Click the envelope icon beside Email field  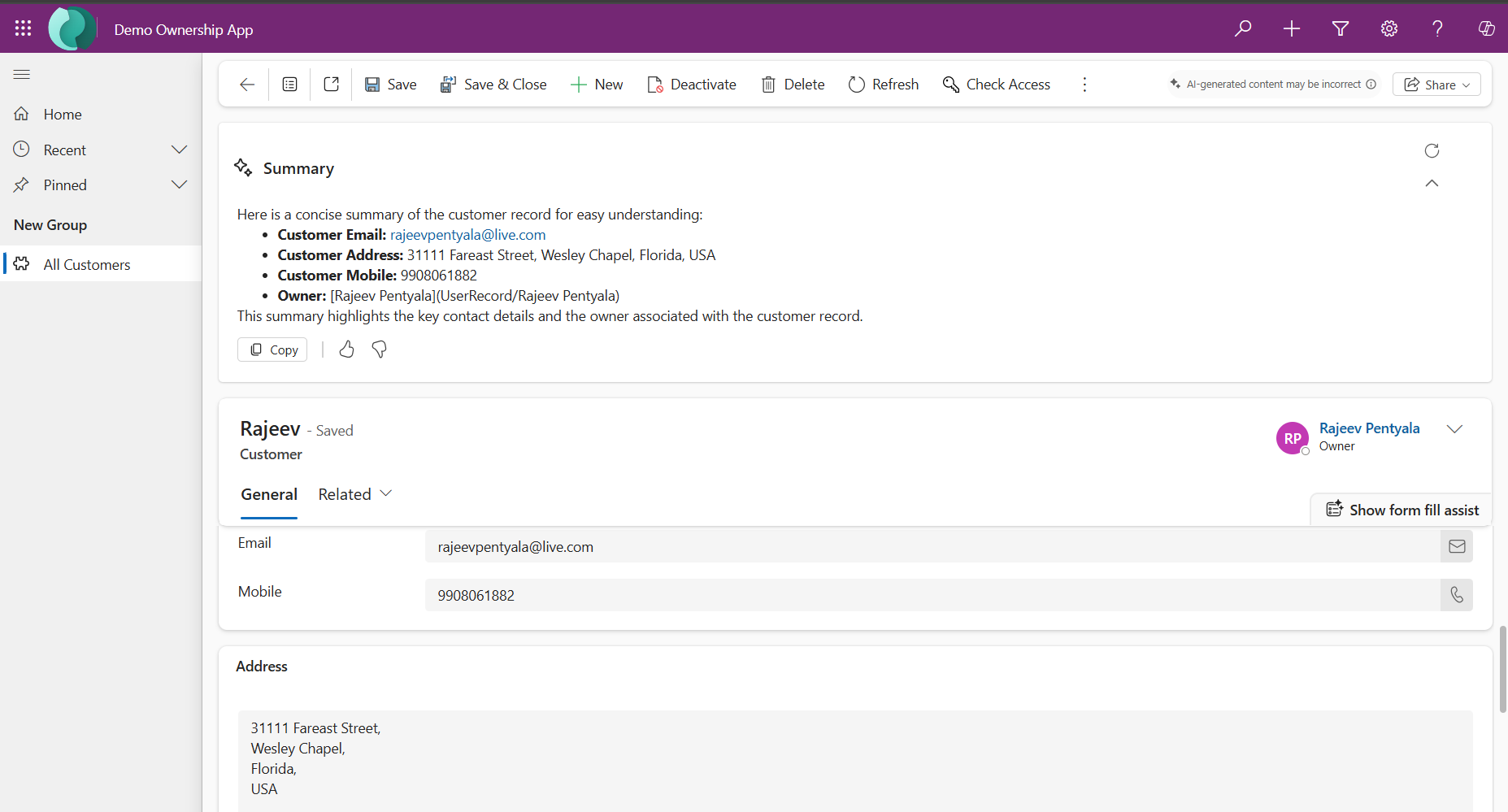(x=1456, y=546)
